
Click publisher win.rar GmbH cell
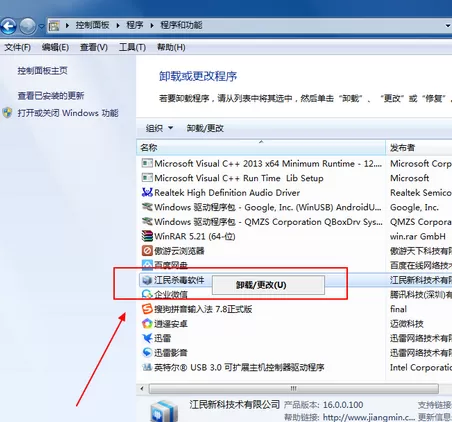pyautogui.click(x=418, y=236)
